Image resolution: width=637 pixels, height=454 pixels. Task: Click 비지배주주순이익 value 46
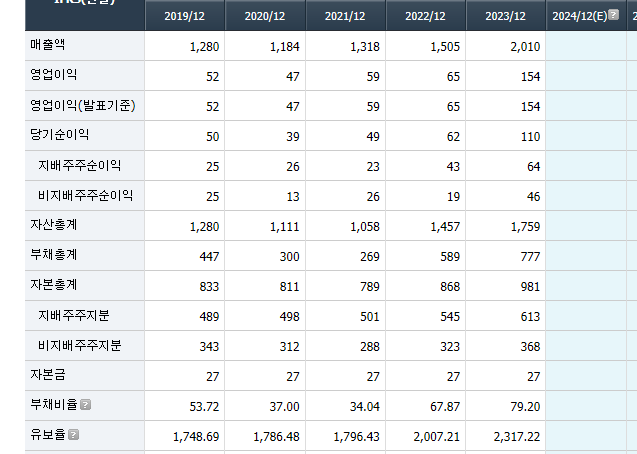click(x=533, y=197)
